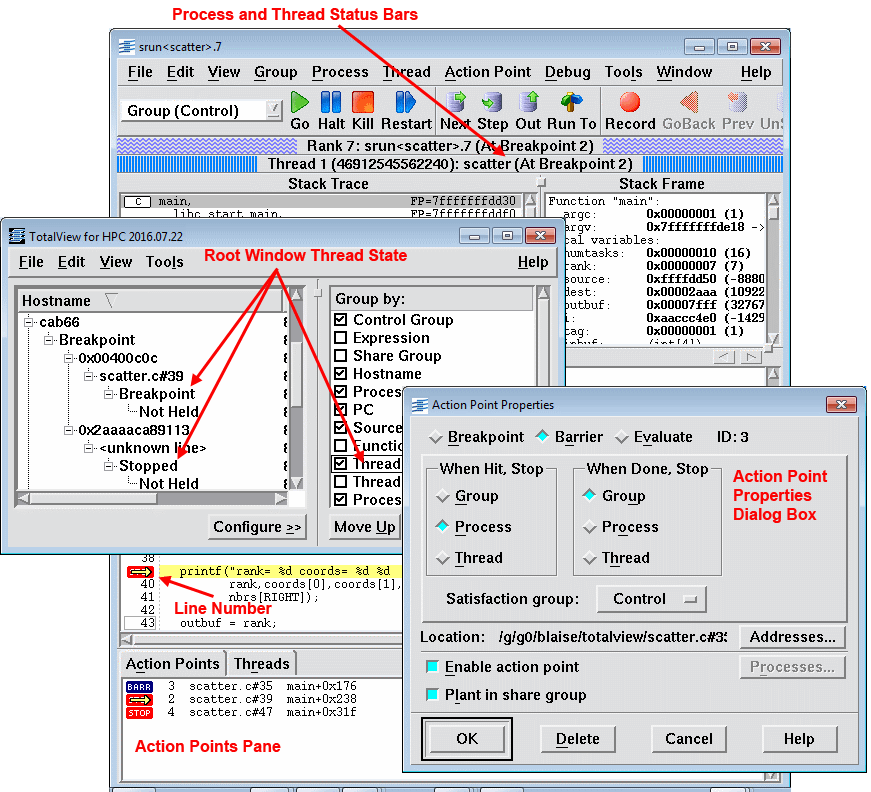Click the Restart toolbar icon
Screen dimensions: 871x792
click(406, 102)
